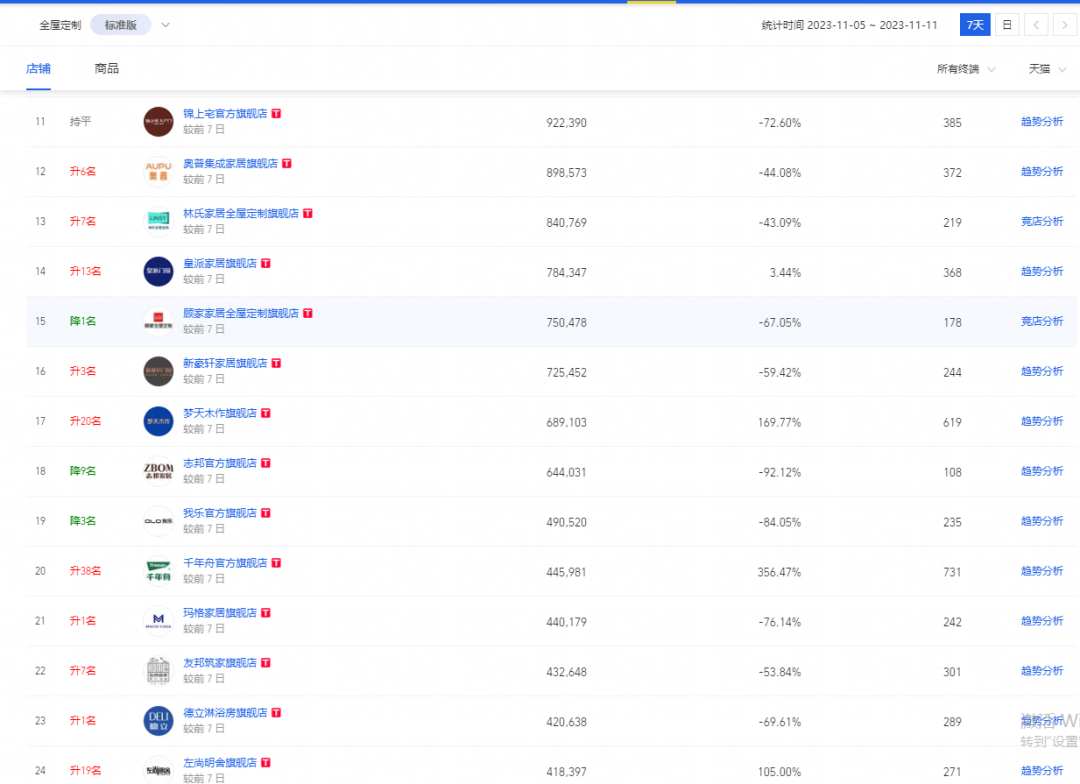Click the 新豪轩家居旗舰店 logo

pyautogui.click(x=158, y=371)
